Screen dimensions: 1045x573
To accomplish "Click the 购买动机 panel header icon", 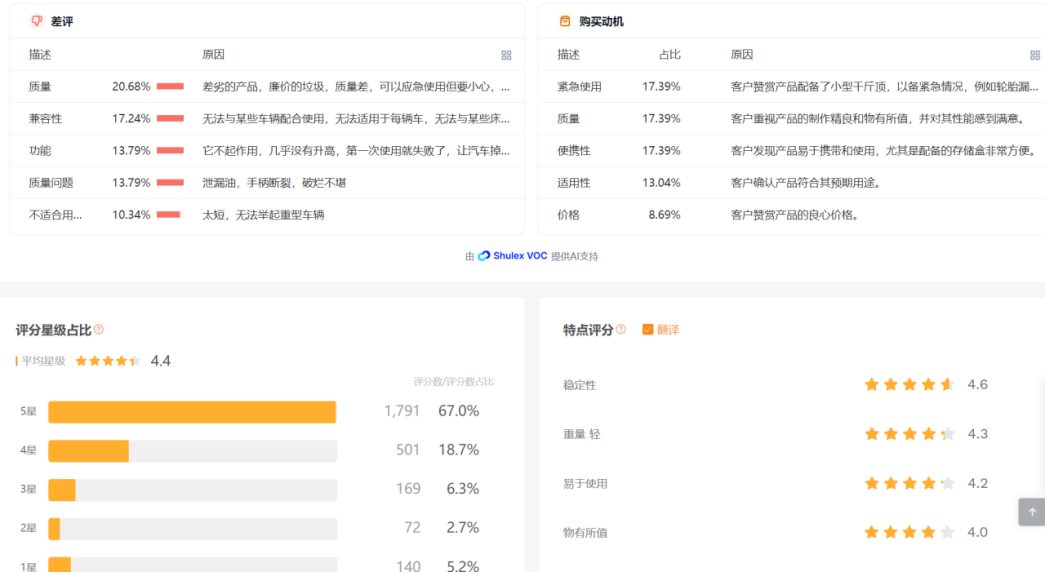I will (x=565, y=21).
